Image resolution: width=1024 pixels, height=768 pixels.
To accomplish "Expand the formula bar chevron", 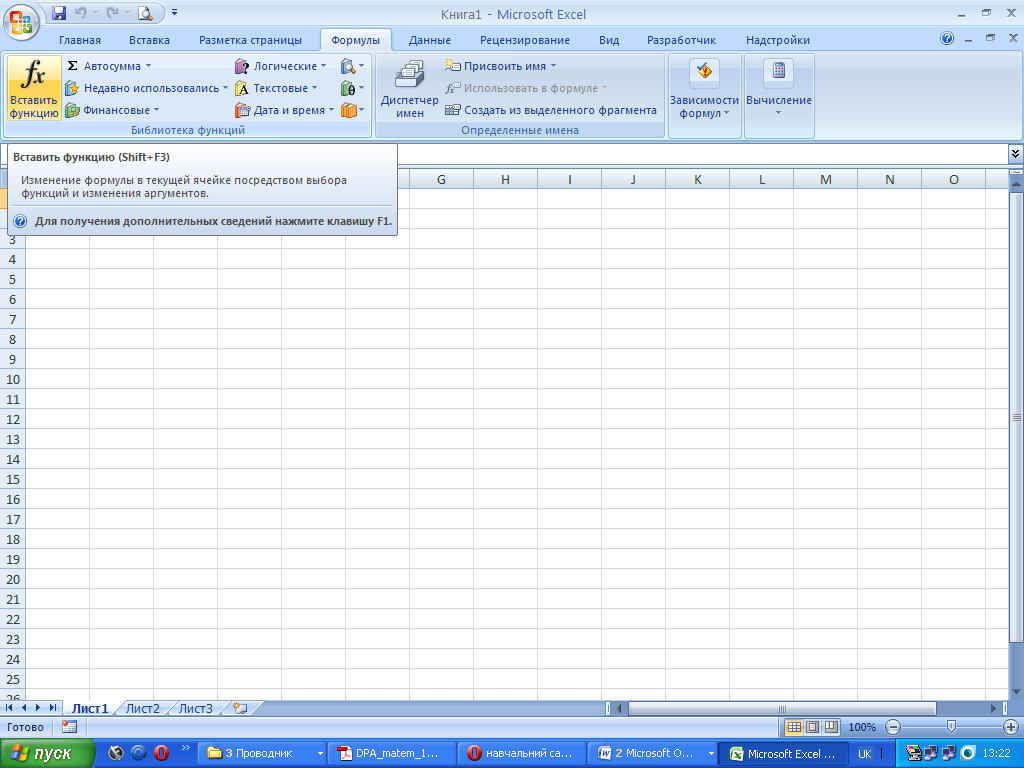I will tap(1015, 153).
